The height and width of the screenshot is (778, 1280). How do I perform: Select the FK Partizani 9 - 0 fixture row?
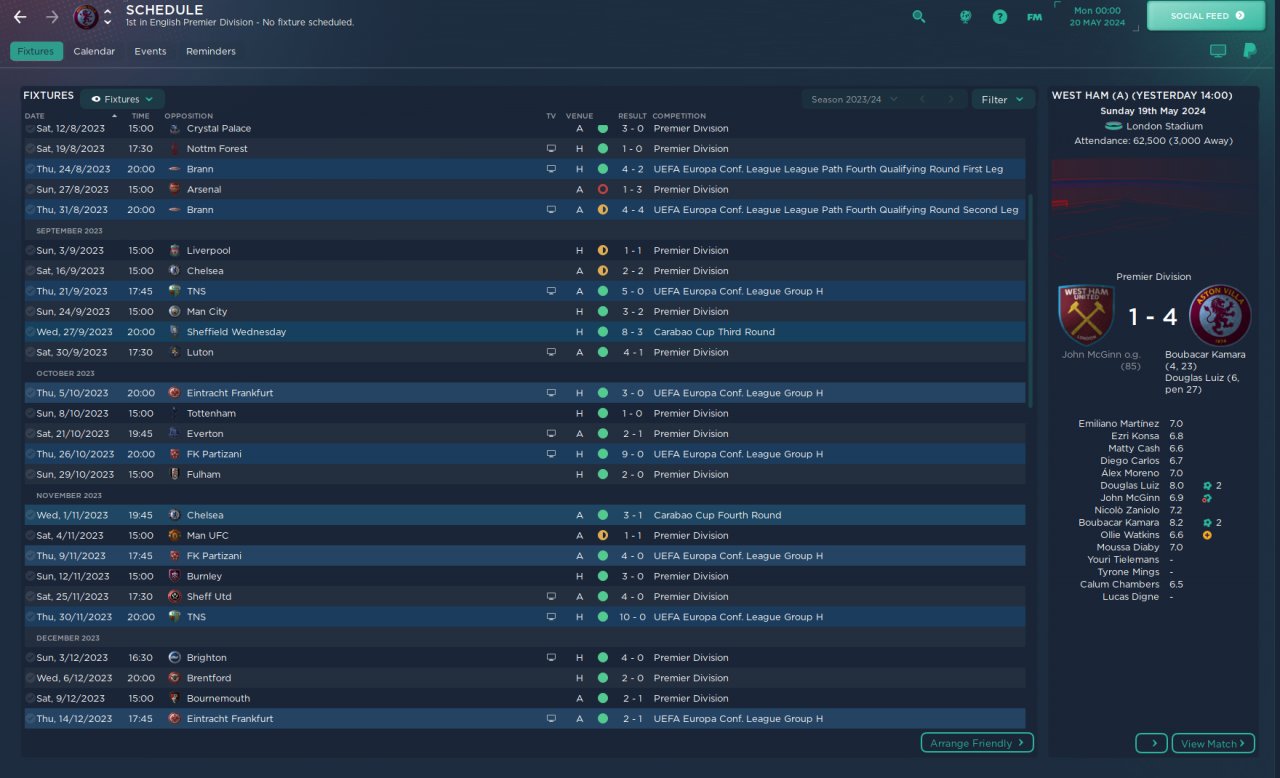point(525,454)
